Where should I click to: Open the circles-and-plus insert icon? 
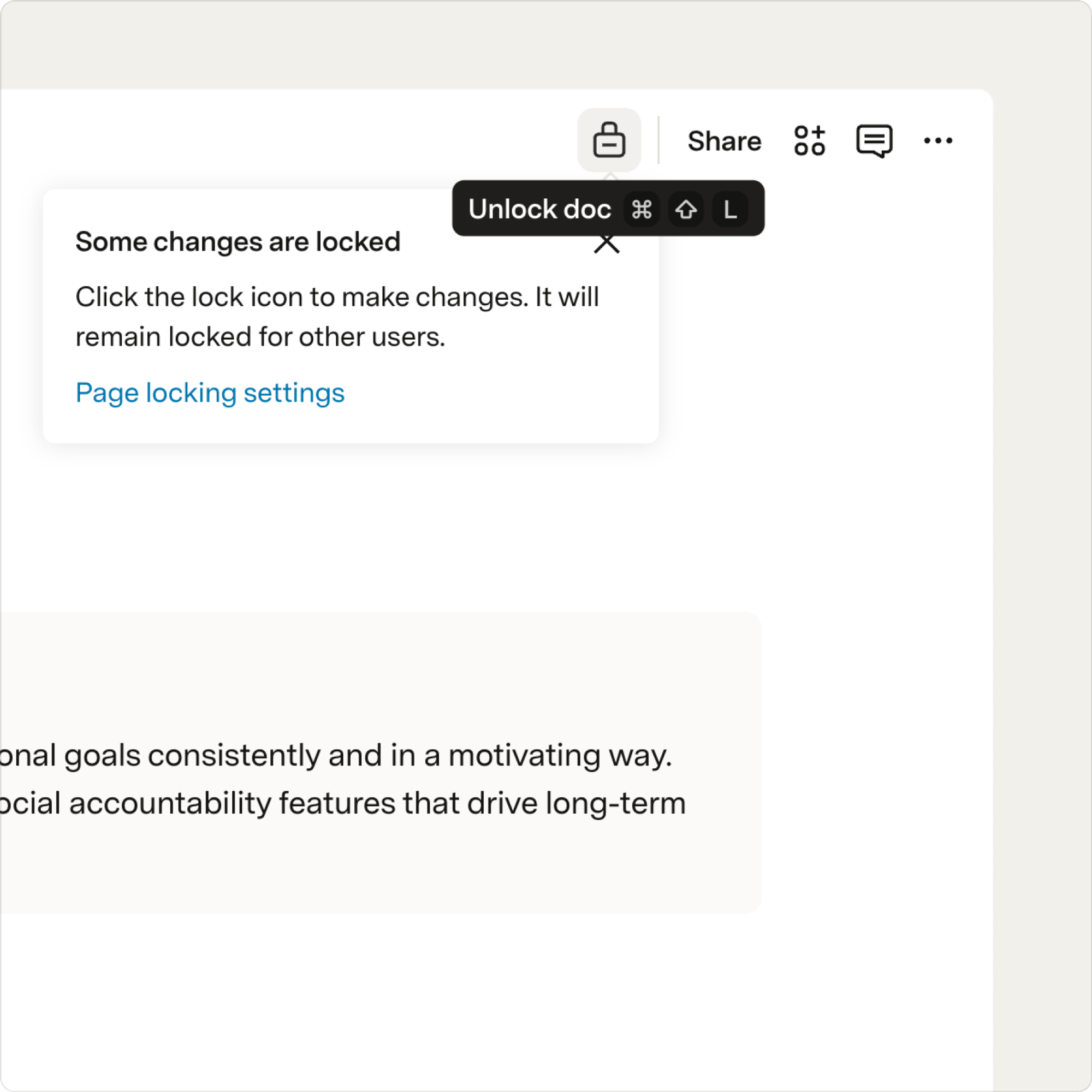point(809,140)
